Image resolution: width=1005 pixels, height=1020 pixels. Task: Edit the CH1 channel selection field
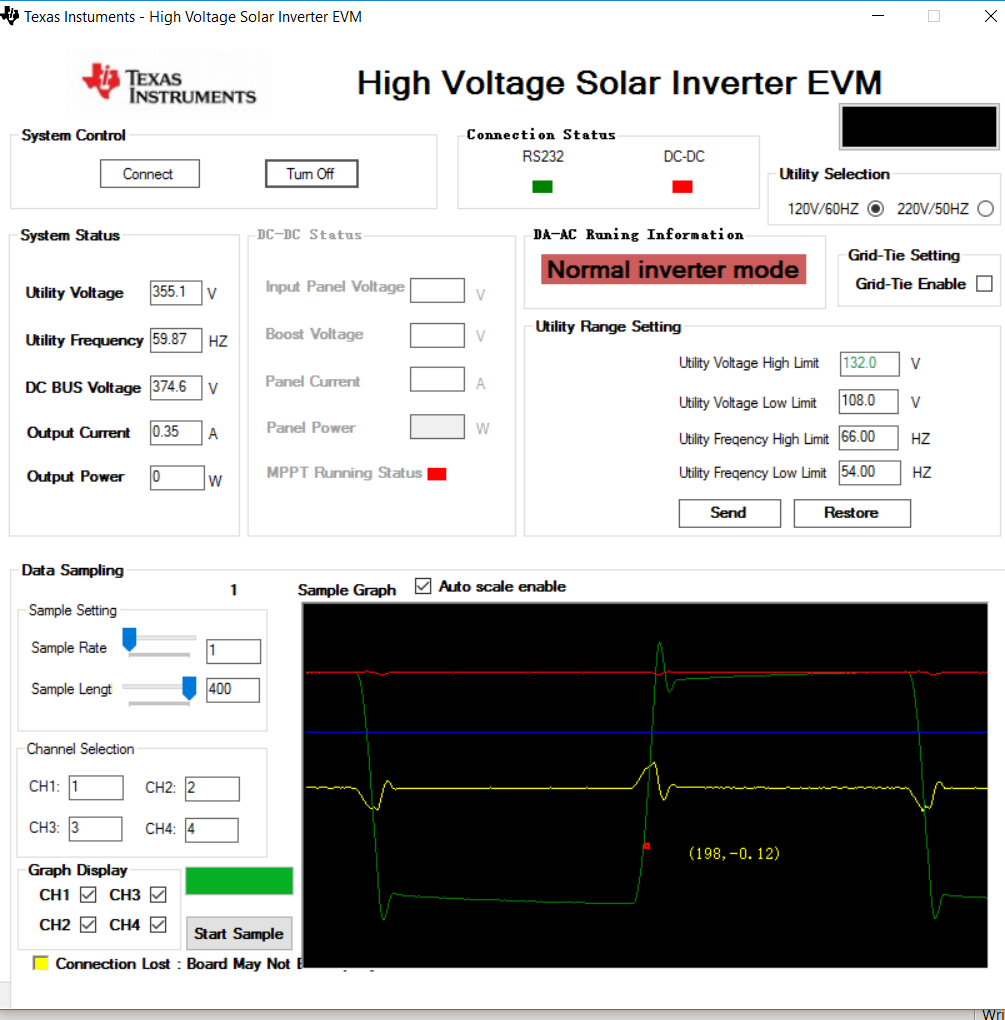(x=96, y=787)
